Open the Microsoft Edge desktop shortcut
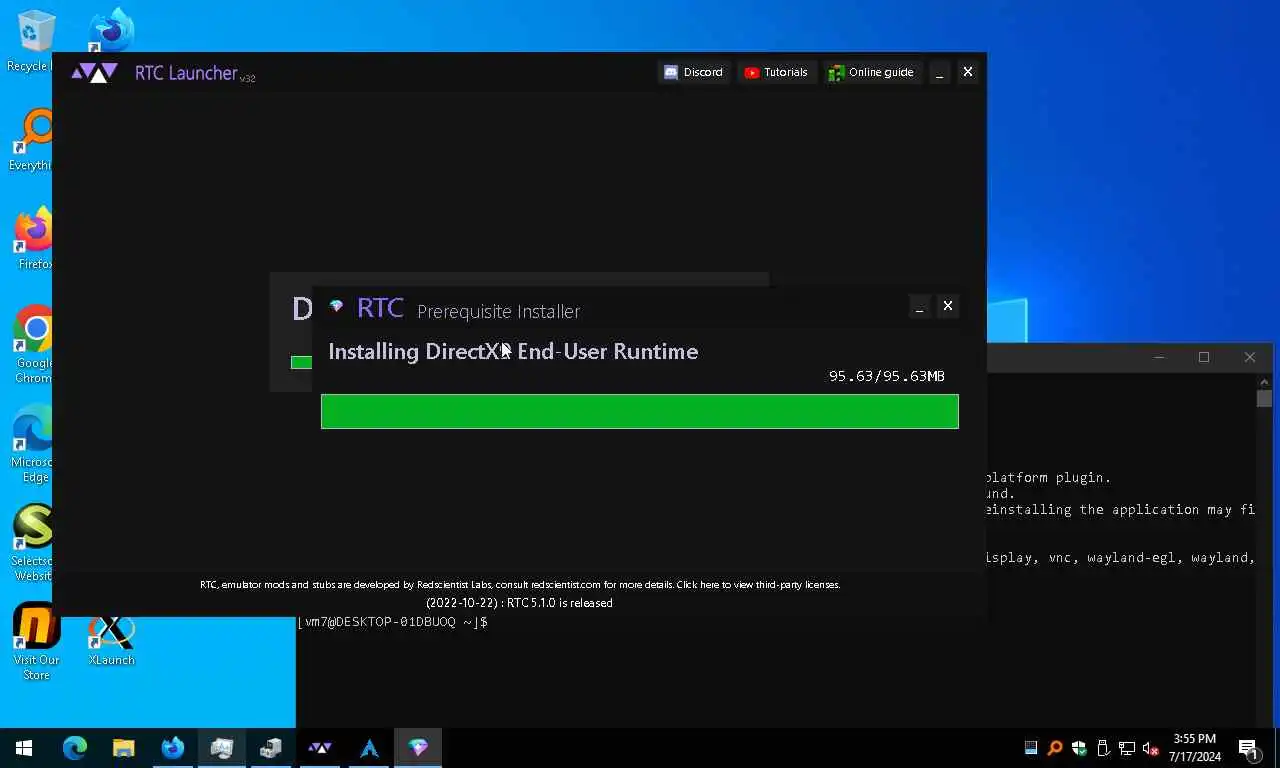 [34, 443]
